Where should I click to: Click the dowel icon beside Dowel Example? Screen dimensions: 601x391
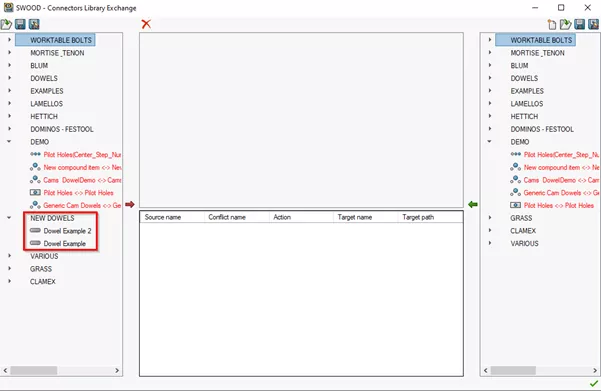coord(35,243)
